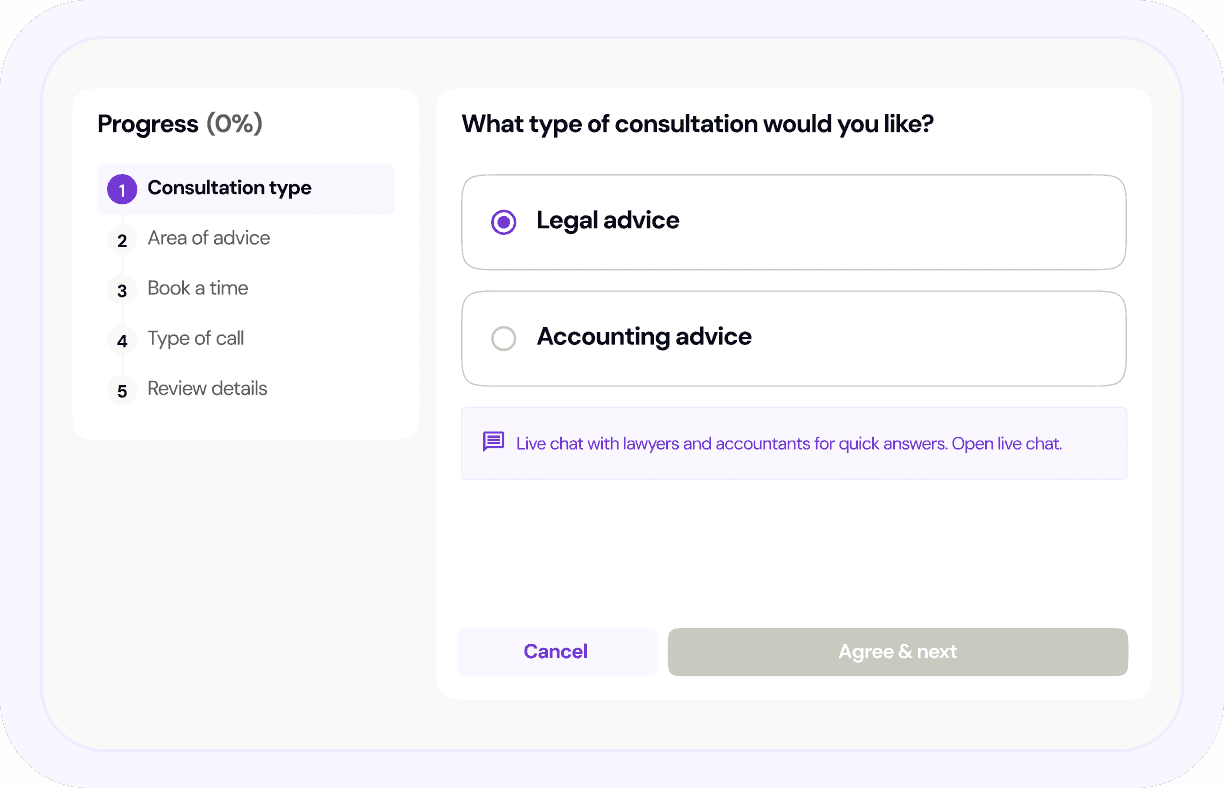1224x788 pixels.
Task: Click the Legal advice option label
Action: 607,221
